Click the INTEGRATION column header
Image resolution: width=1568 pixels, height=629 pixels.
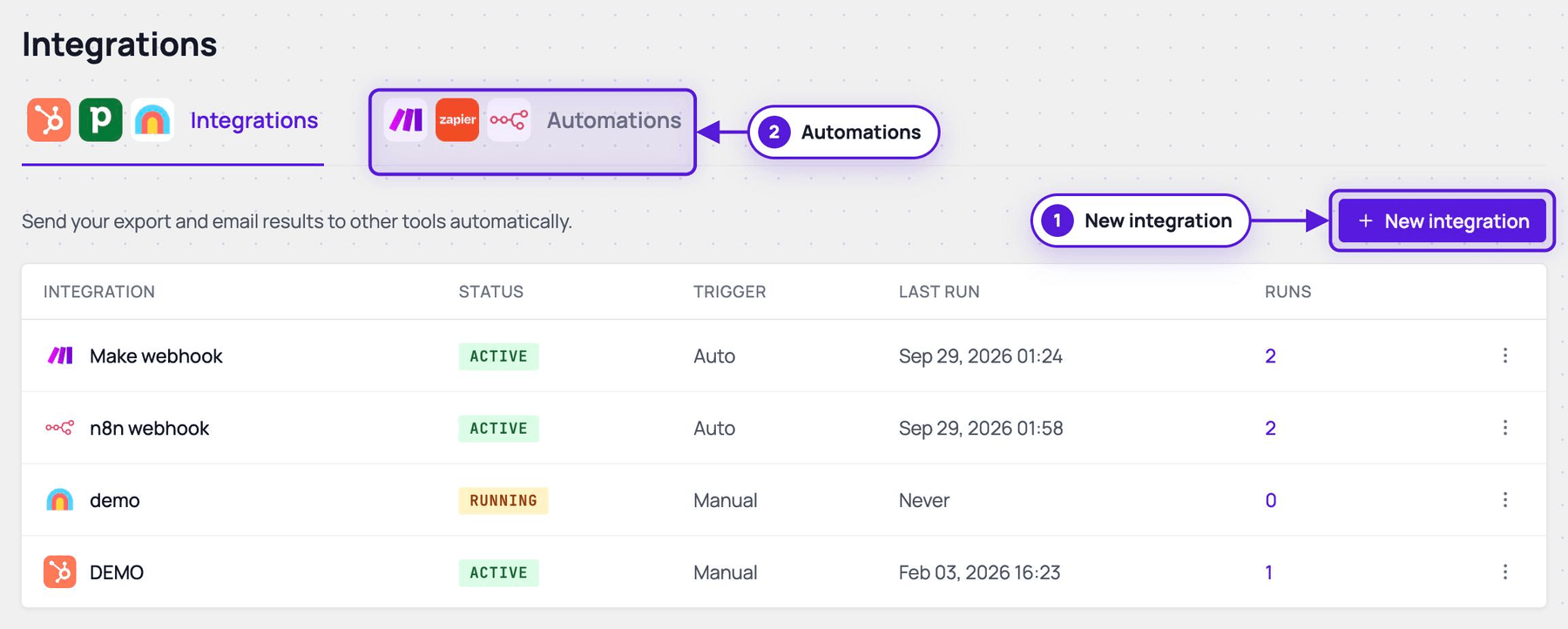[x=99, y=292]
